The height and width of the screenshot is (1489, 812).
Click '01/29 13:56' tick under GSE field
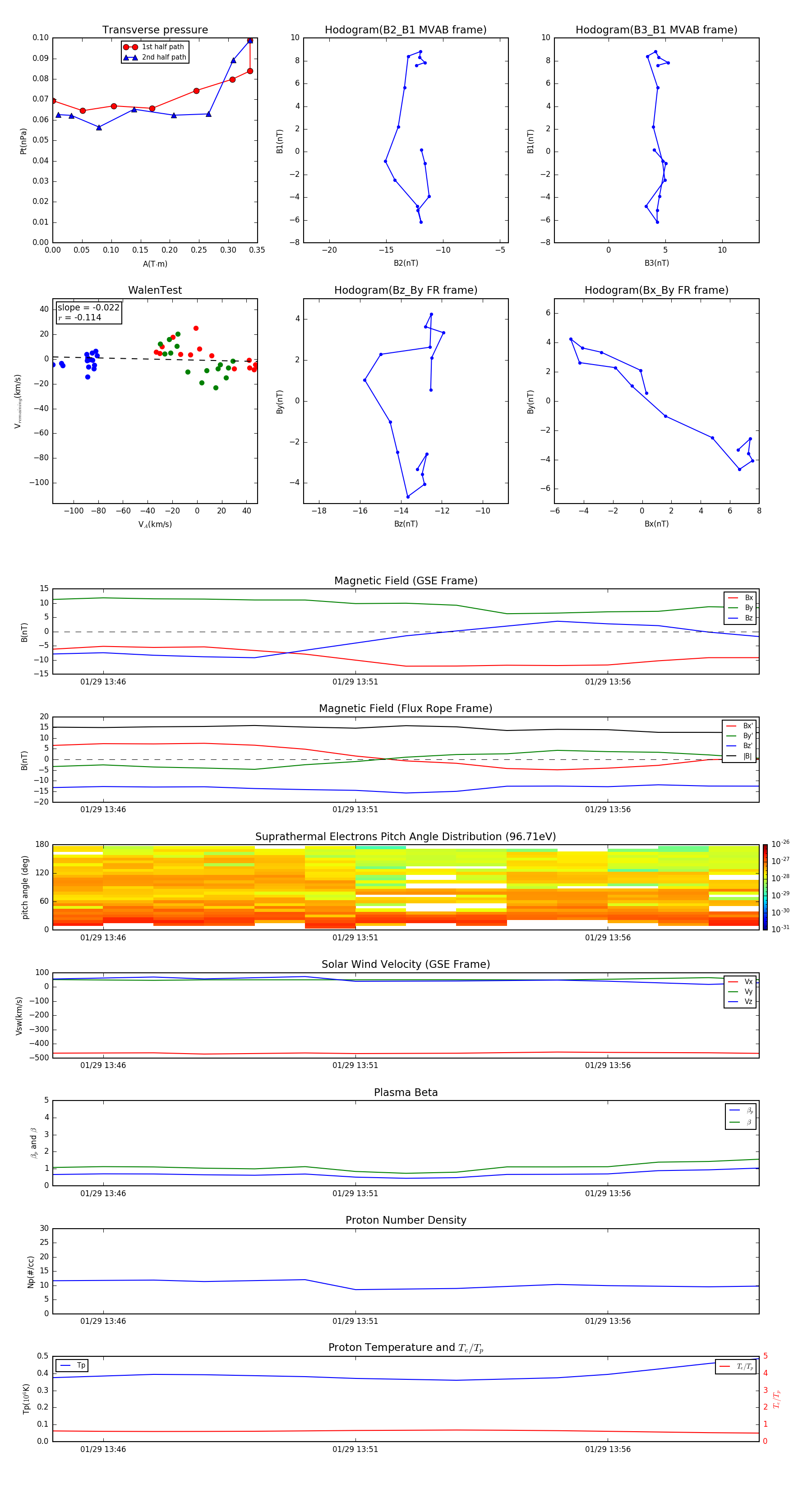607,682
